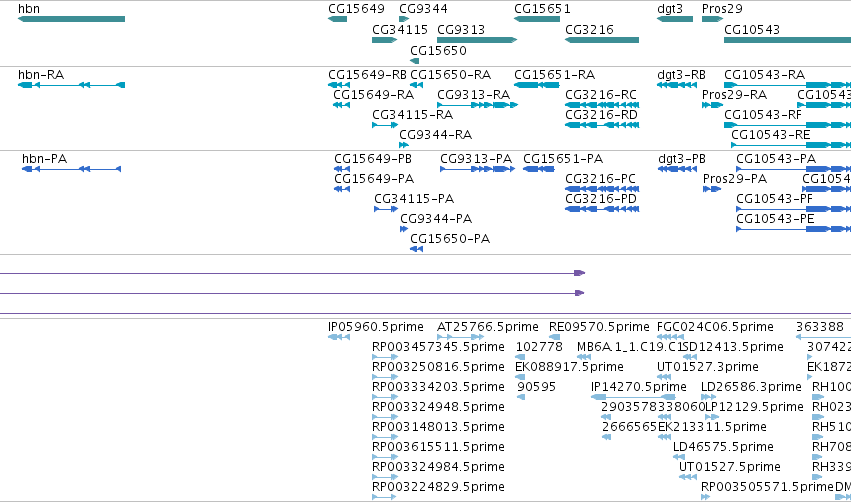Select the CG10543-RE transcript
Image resolution: width=851 pixels, height=502 pixels.
791,145
